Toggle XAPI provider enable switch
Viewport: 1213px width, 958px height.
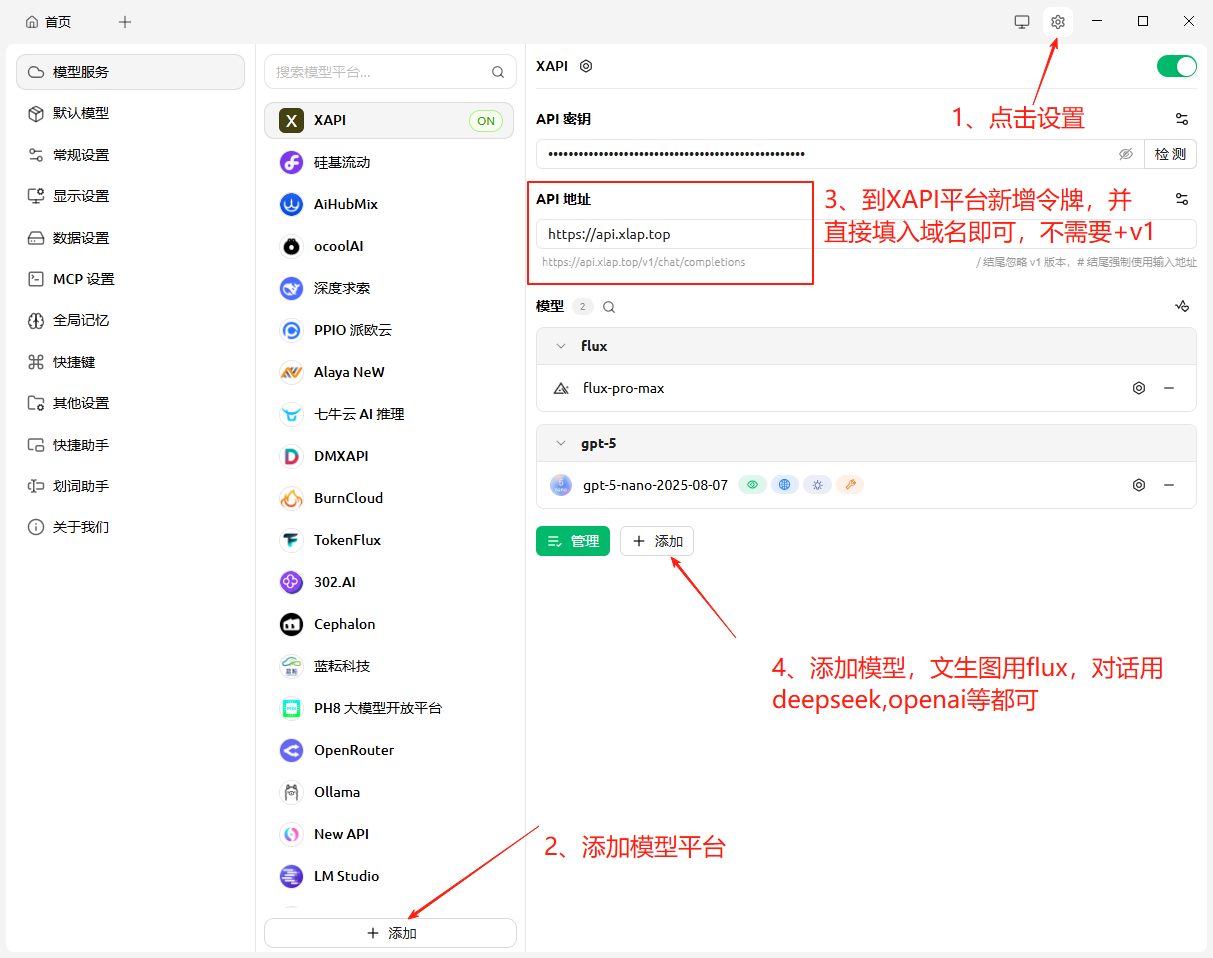pyautogui.click(x=1177, y=66)
